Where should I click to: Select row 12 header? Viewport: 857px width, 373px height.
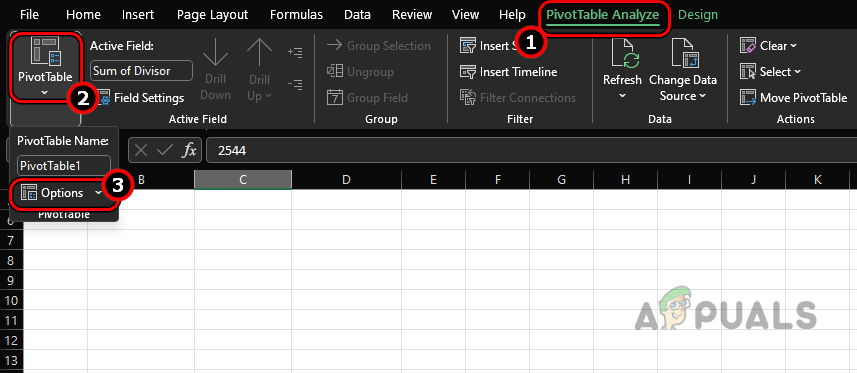point(12,340)
